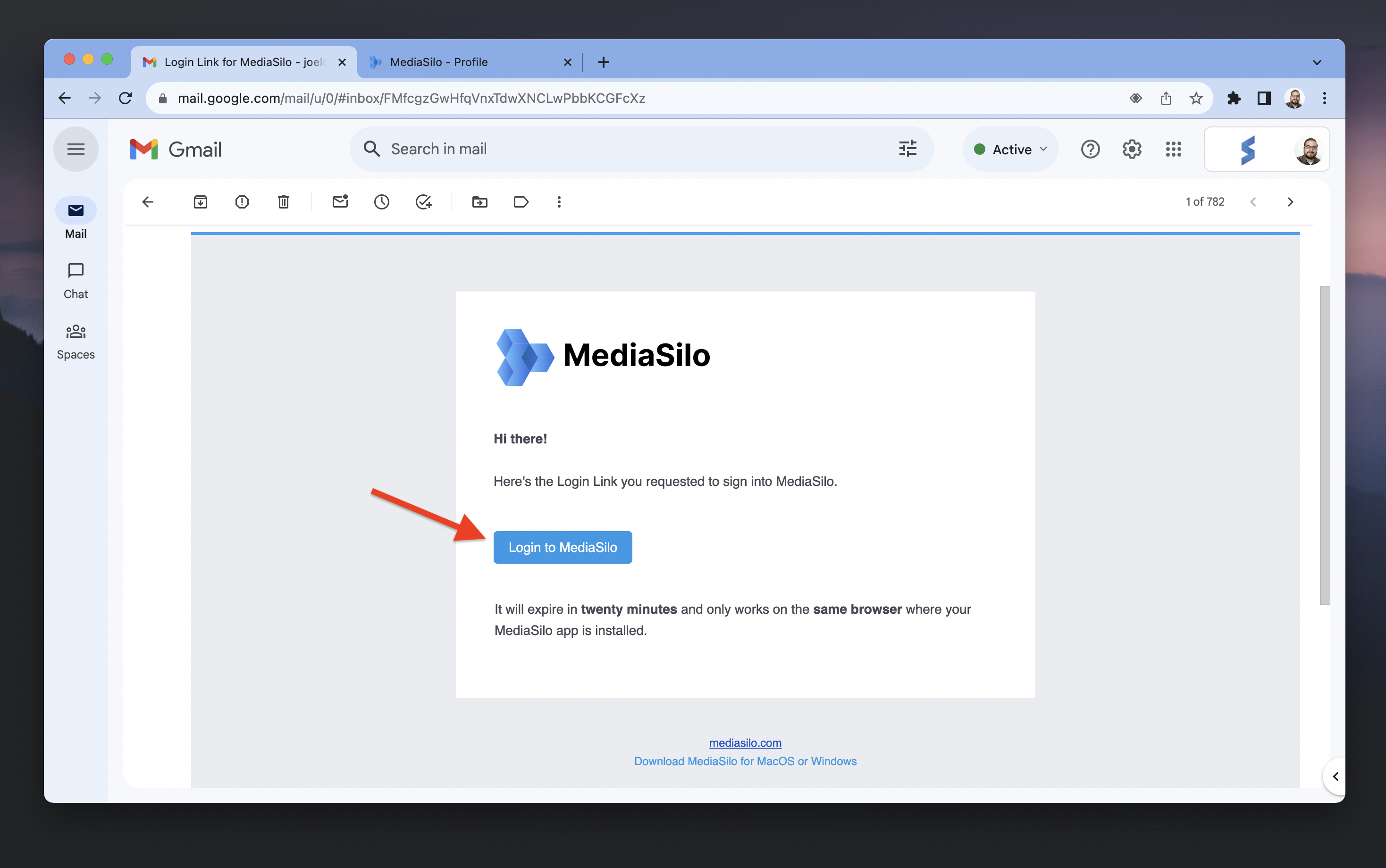Click the eye-shaped extension icon in address bar
Image resolution: width=1386 pixels, height=868 pixels.
(1135, 98)
